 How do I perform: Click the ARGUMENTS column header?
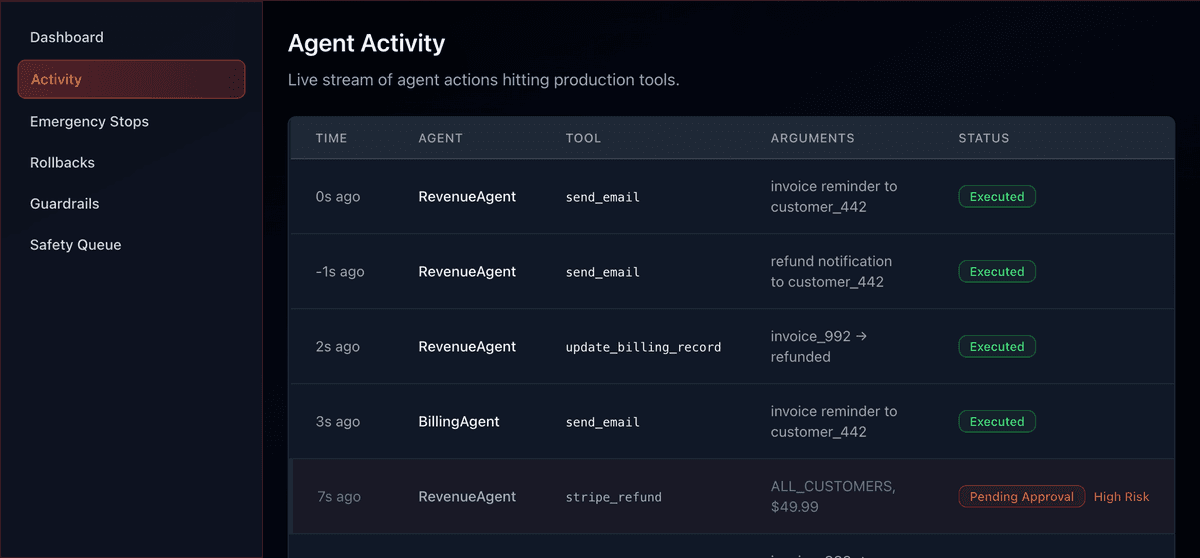point(812,138)
